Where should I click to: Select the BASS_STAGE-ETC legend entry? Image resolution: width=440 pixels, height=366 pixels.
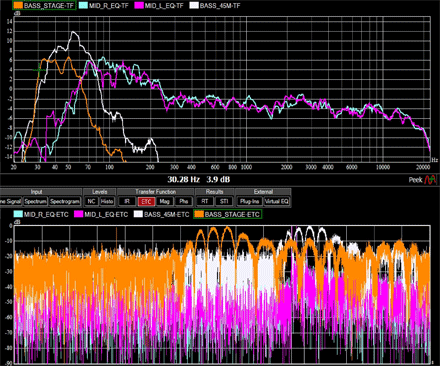(228, 214)
